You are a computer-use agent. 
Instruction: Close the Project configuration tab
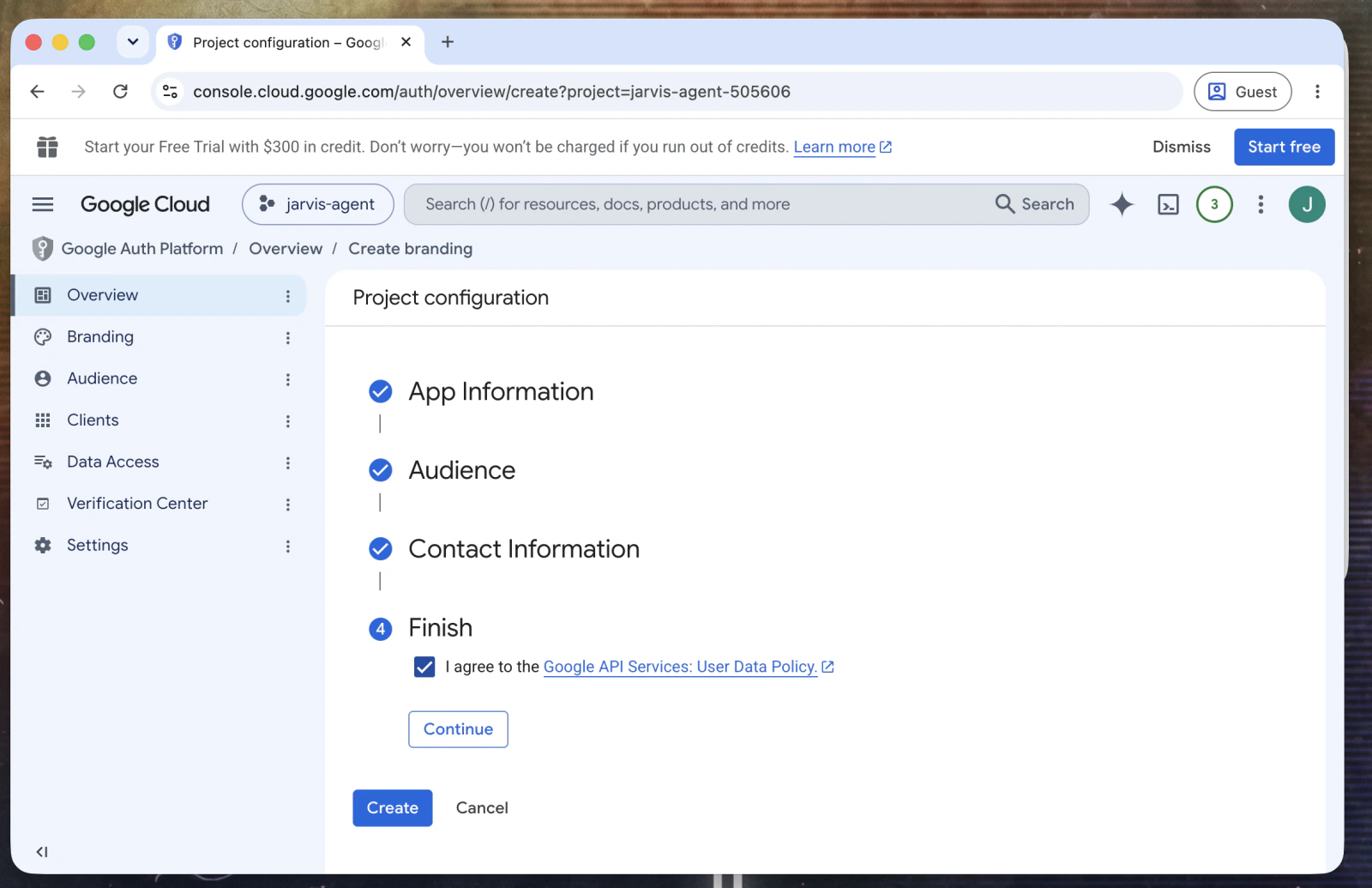click(406, 42)
